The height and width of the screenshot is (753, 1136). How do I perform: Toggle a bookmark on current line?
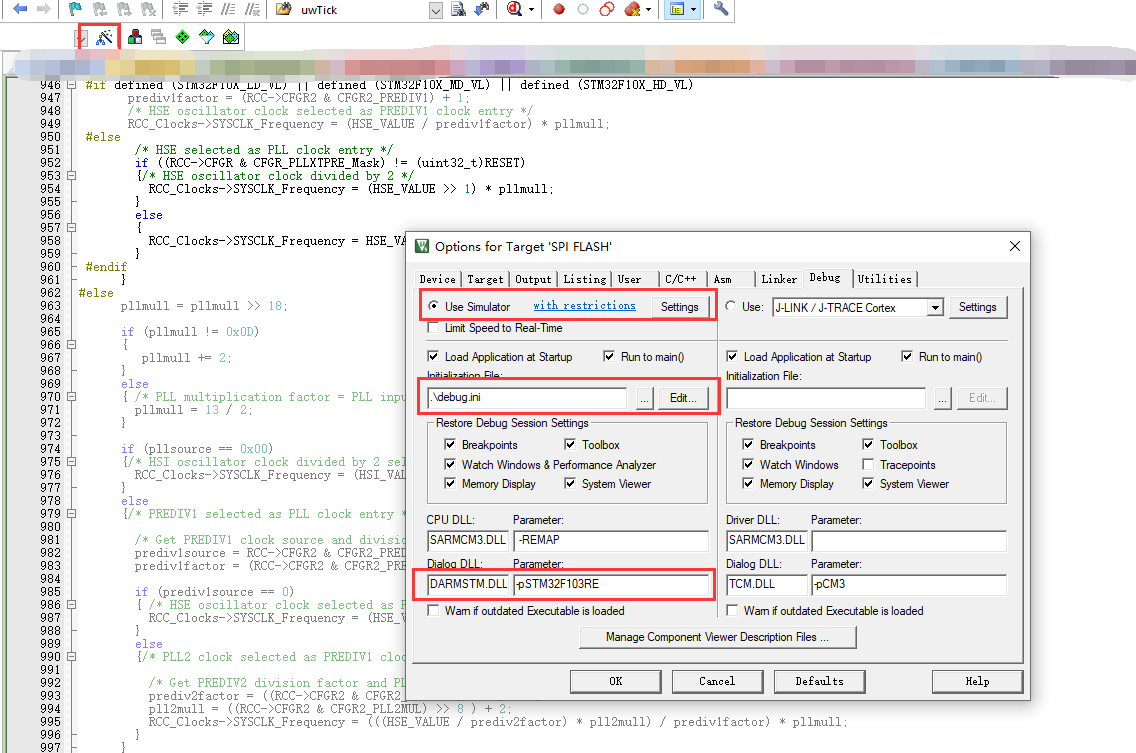pos(75,9)
